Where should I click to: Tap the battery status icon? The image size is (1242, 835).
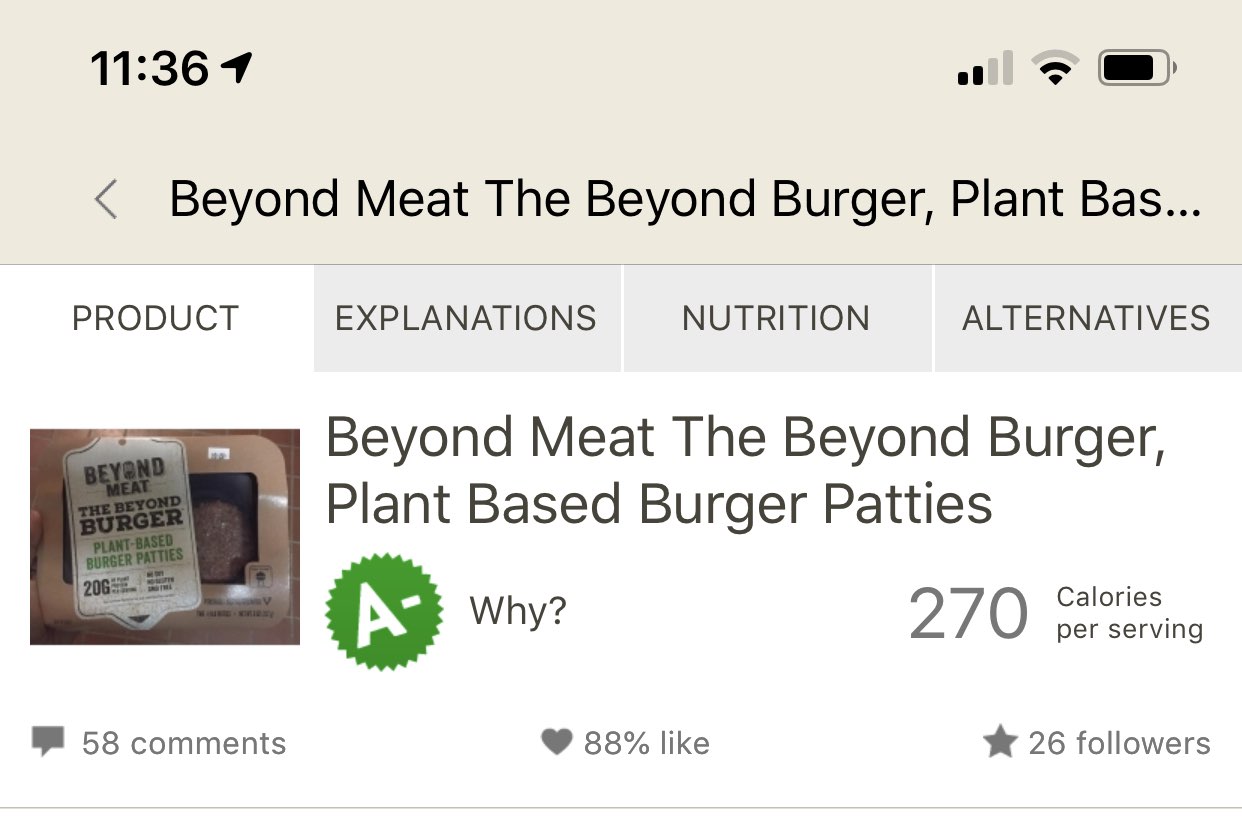pyautogui.click(x=1137, y=69)
